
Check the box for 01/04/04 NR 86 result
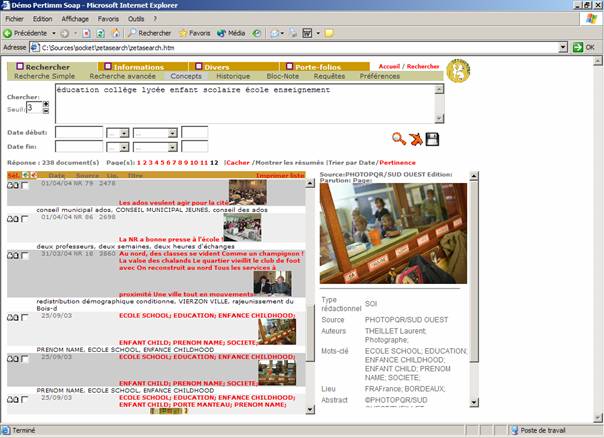pos(25,219)
